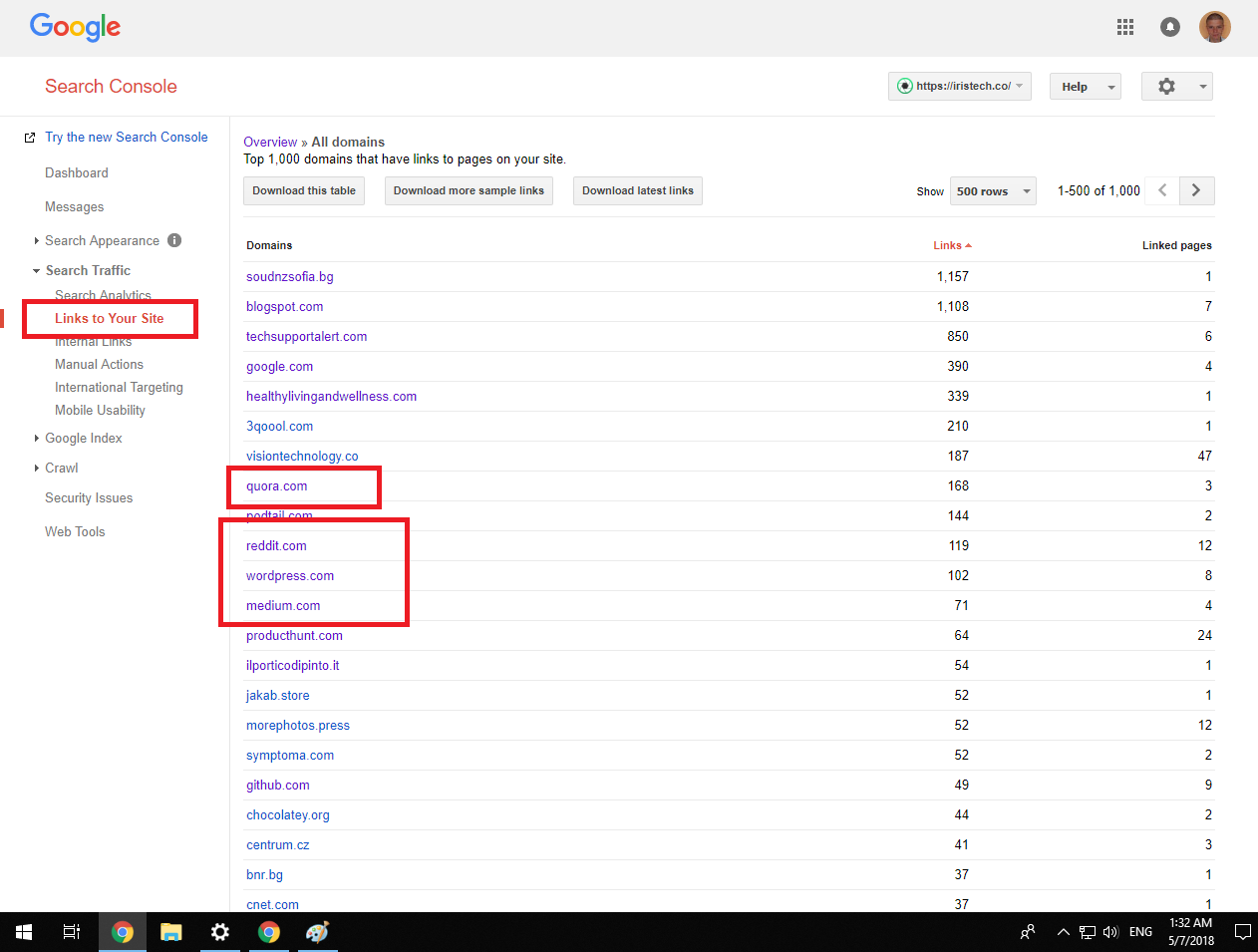The height and width of the screenshot is (952, 1258).
Task: Open the 3qoool.com domain link
Action: click(x=280, y=426)
